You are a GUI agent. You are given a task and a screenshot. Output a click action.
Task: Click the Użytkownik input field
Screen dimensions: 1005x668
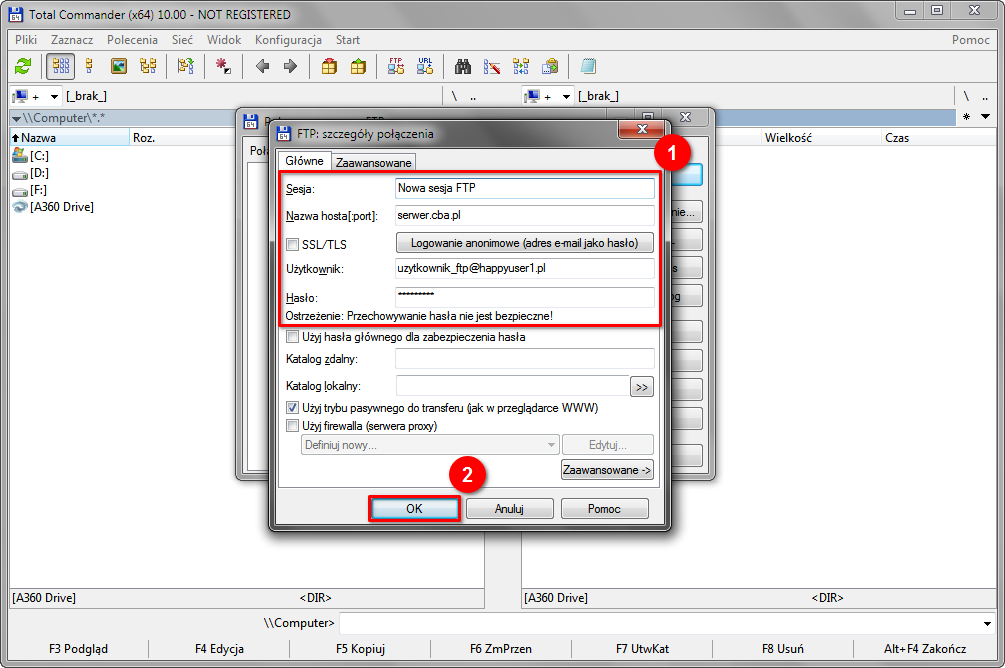[x=525, y=269]
